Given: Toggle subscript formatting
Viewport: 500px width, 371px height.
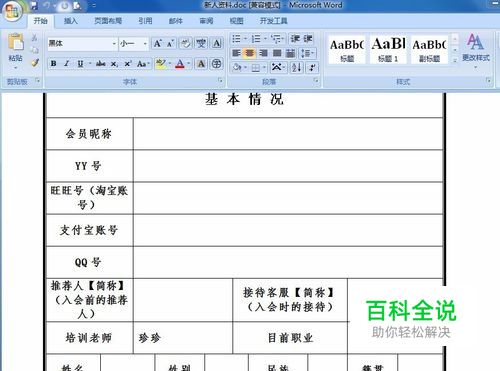Looking at the screenshot, I should pyautogui.click(x=114, y=64).
